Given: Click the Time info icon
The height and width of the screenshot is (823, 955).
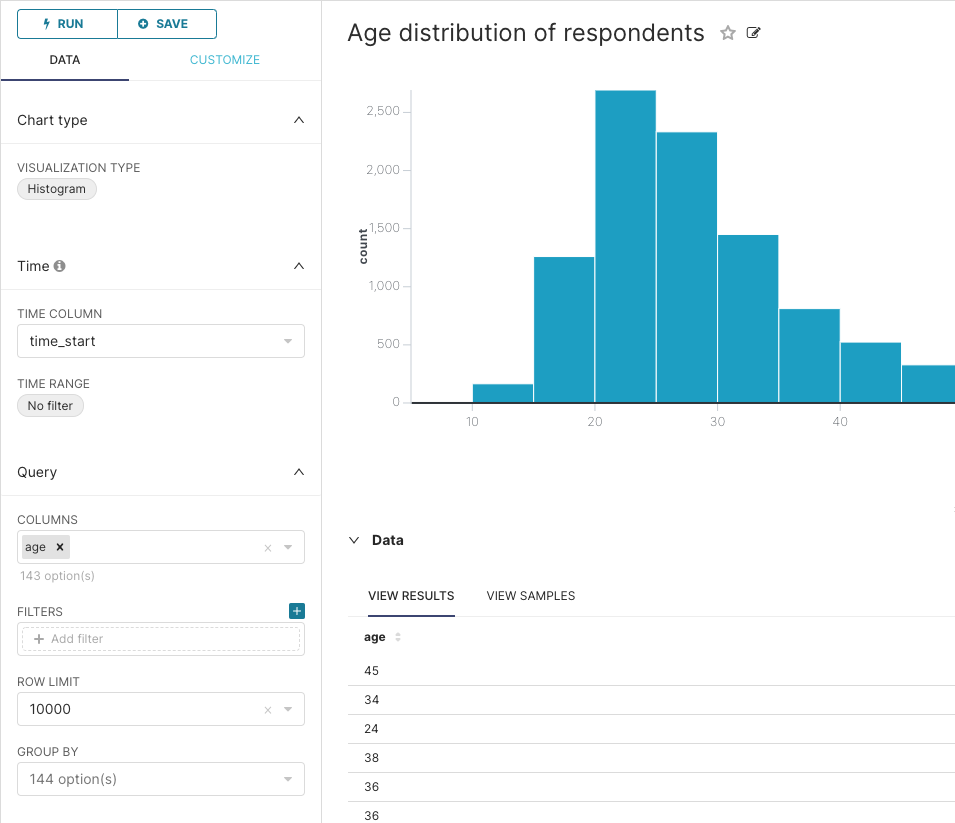Looking at the screenshot, I should click(x=59, y=266).
